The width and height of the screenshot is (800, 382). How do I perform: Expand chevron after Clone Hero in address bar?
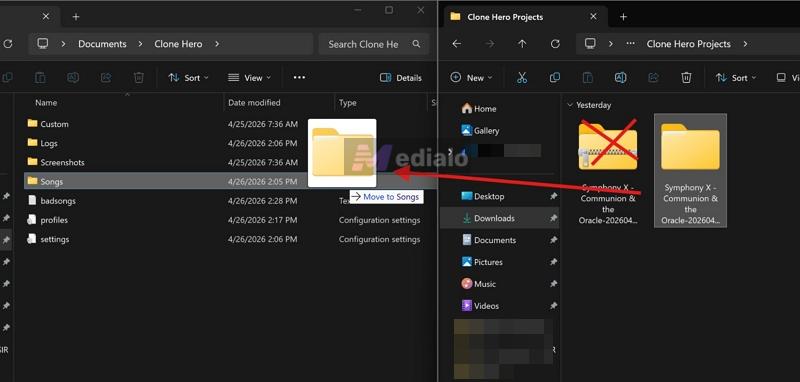217,44
